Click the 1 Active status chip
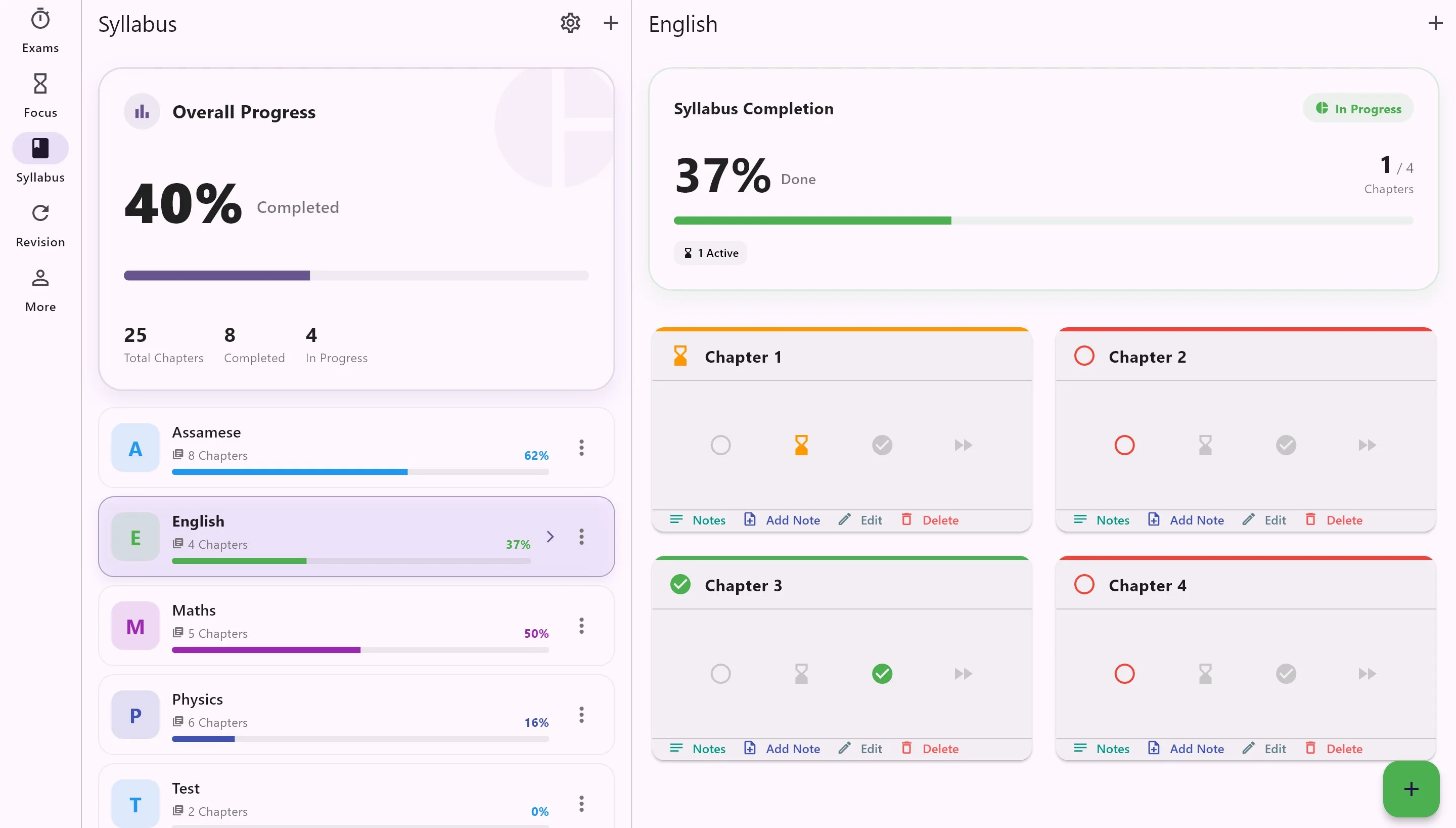The width and height of the screenshot is (1456, 828). (710, 253)
